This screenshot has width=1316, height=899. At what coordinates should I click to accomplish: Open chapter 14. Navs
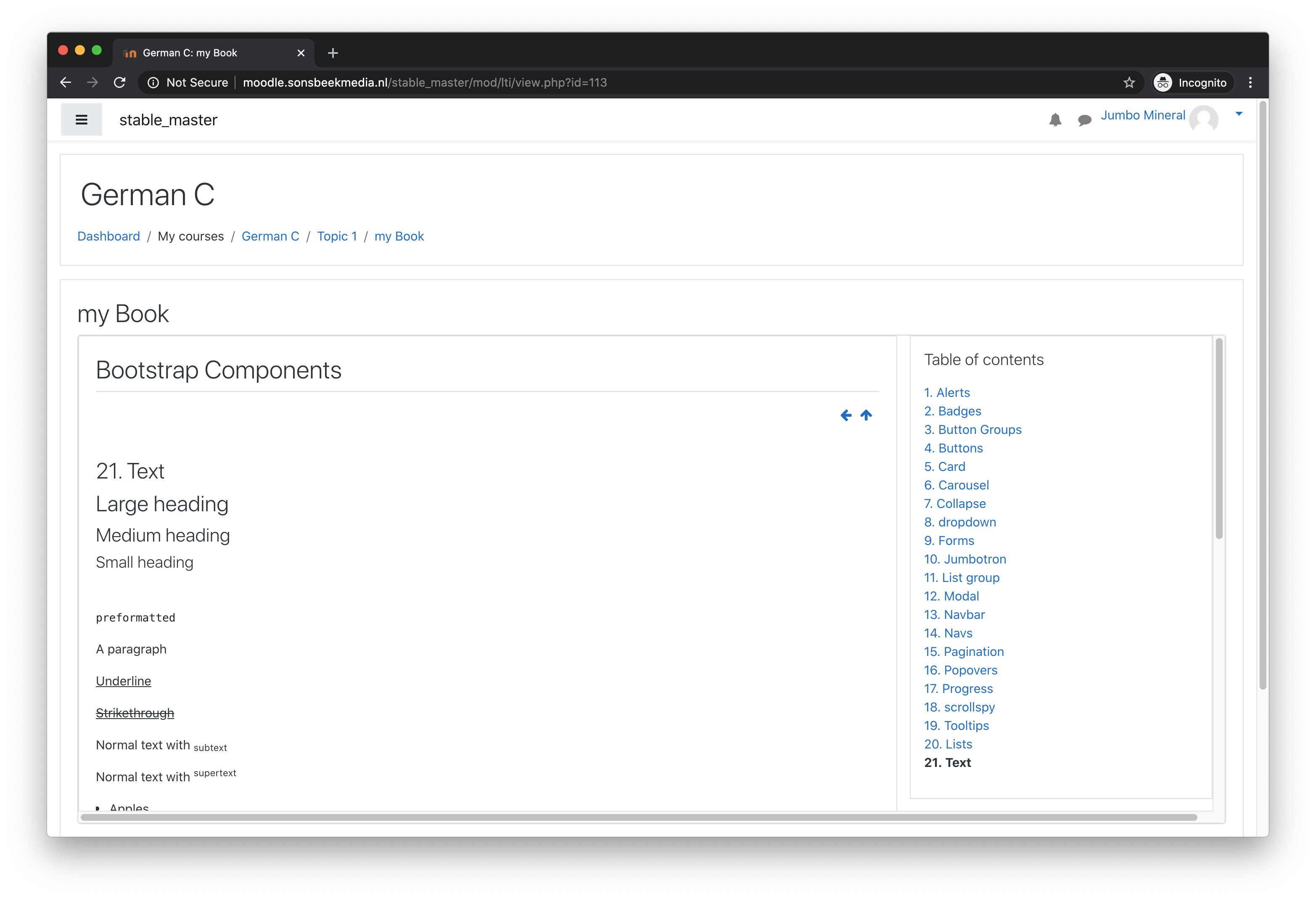948,633
